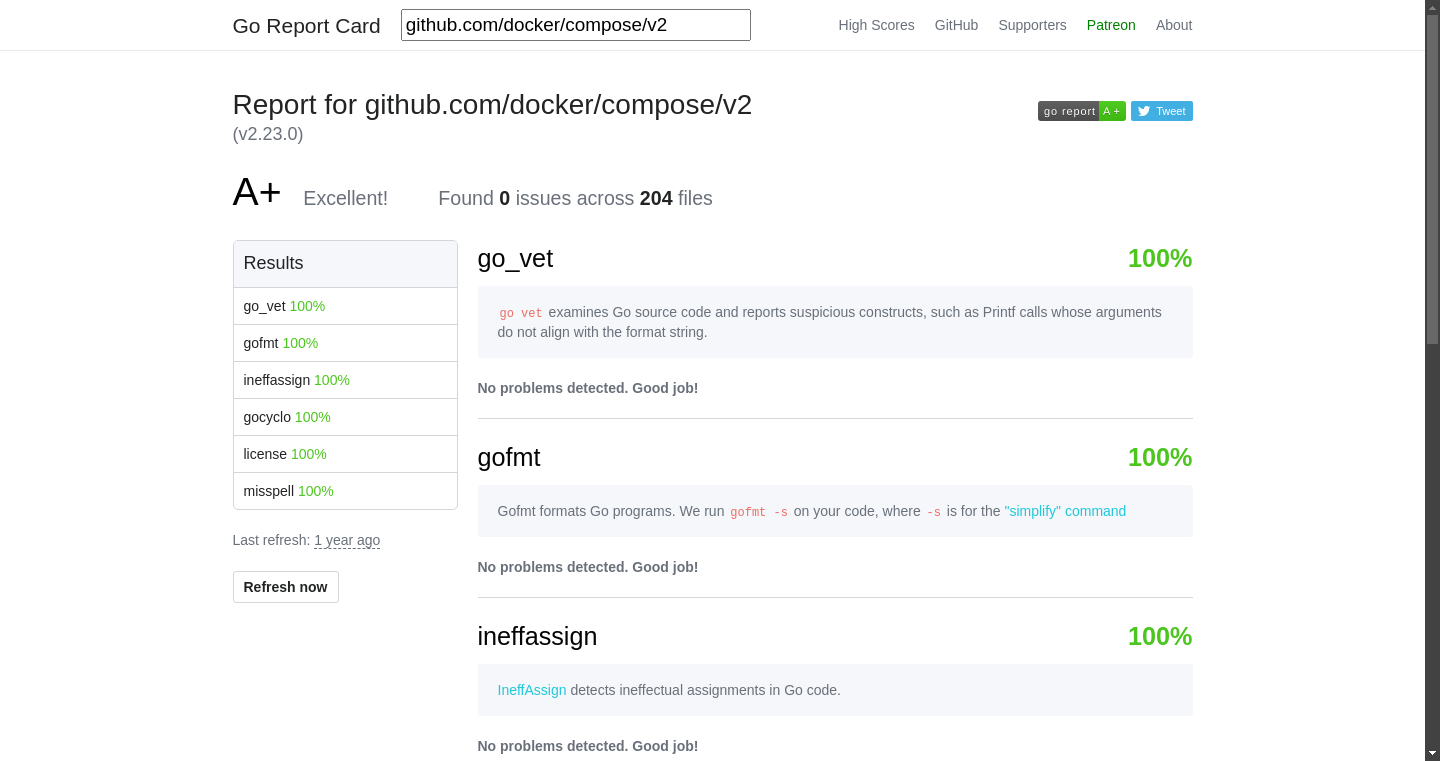Open the IneffAssign project link

point(532,690)
